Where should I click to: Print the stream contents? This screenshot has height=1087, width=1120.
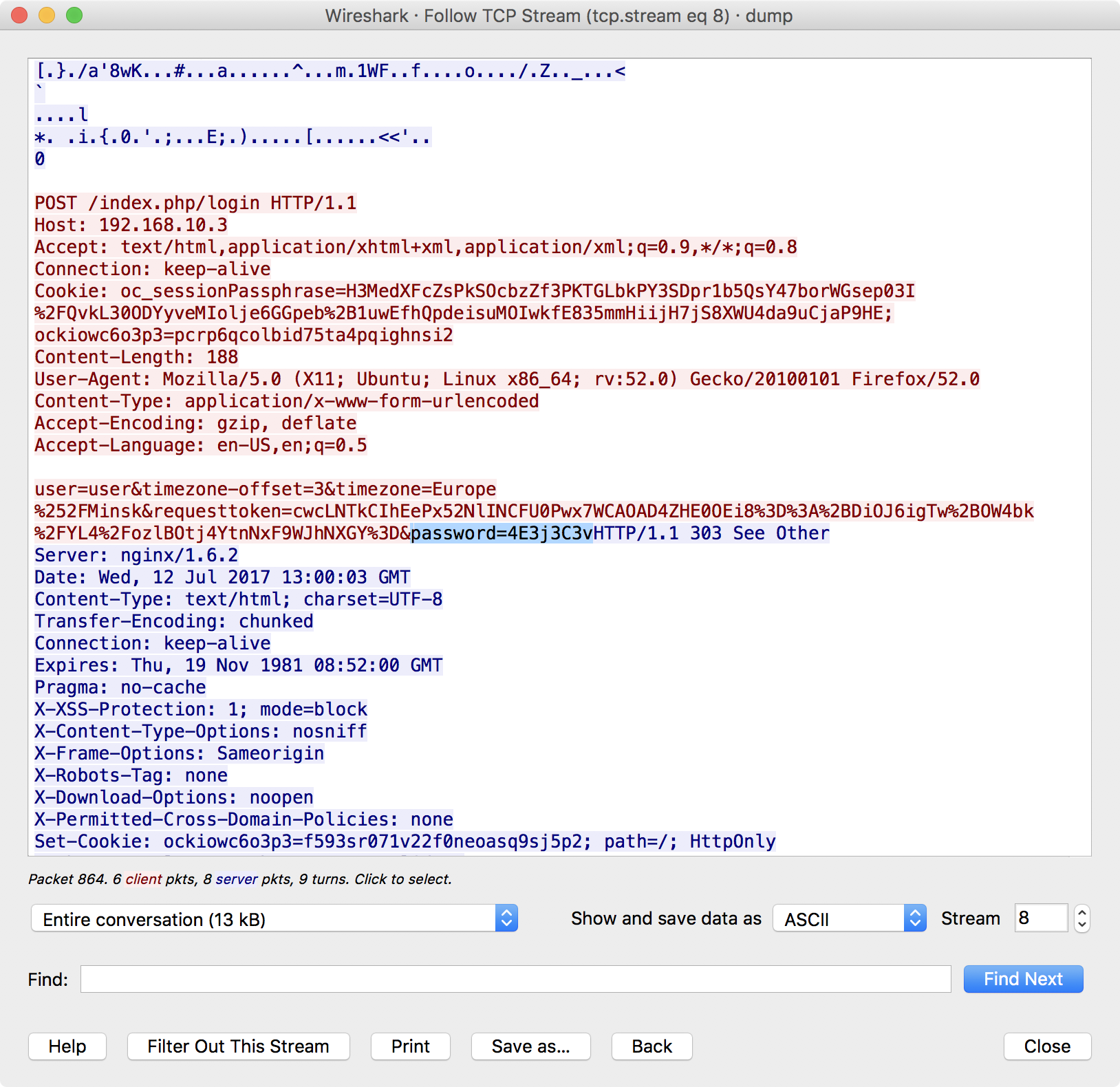coord(411,1046)
